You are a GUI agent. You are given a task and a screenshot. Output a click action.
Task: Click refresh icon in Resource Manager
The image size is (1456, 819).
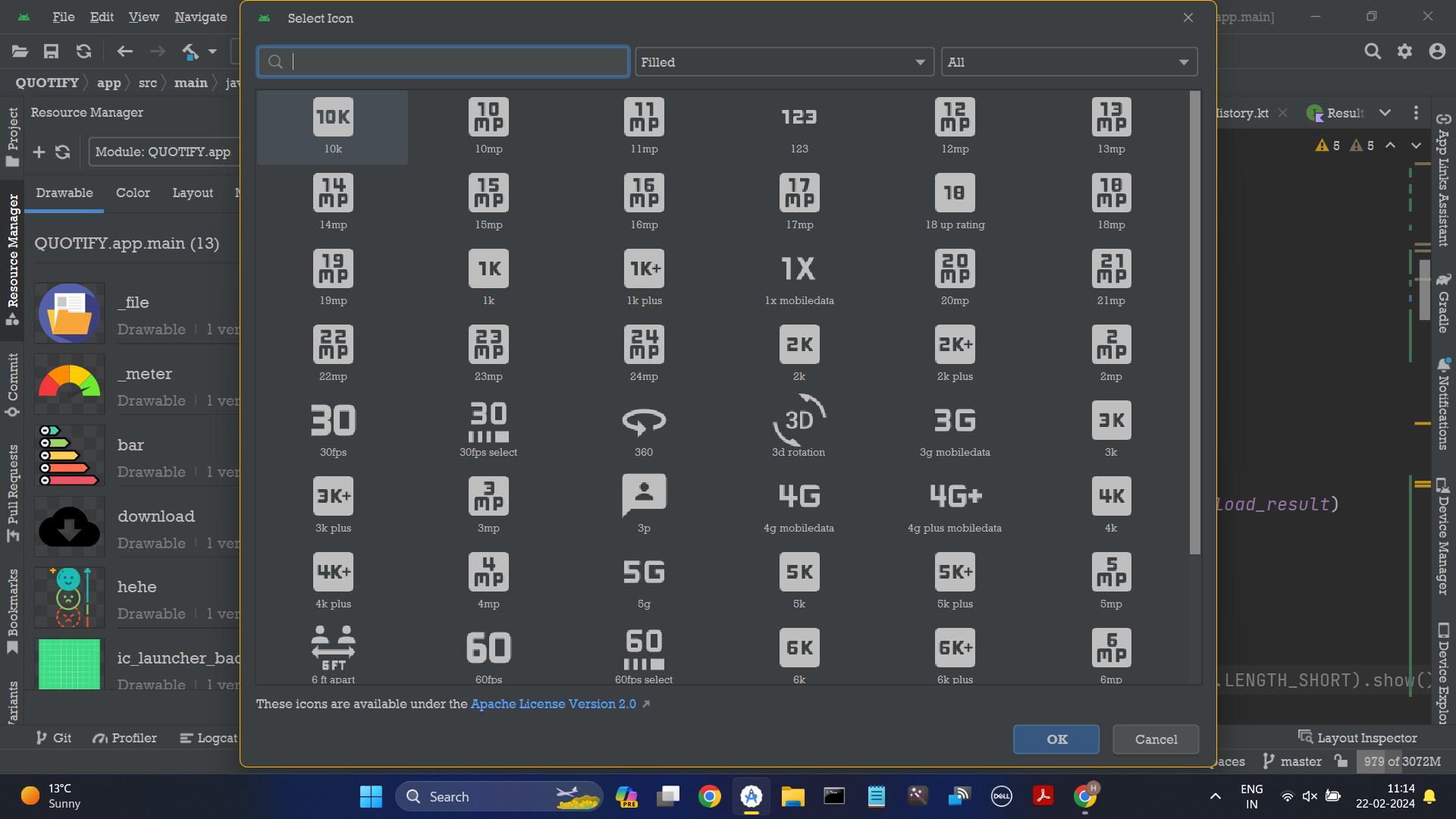[x=63, y=152]
